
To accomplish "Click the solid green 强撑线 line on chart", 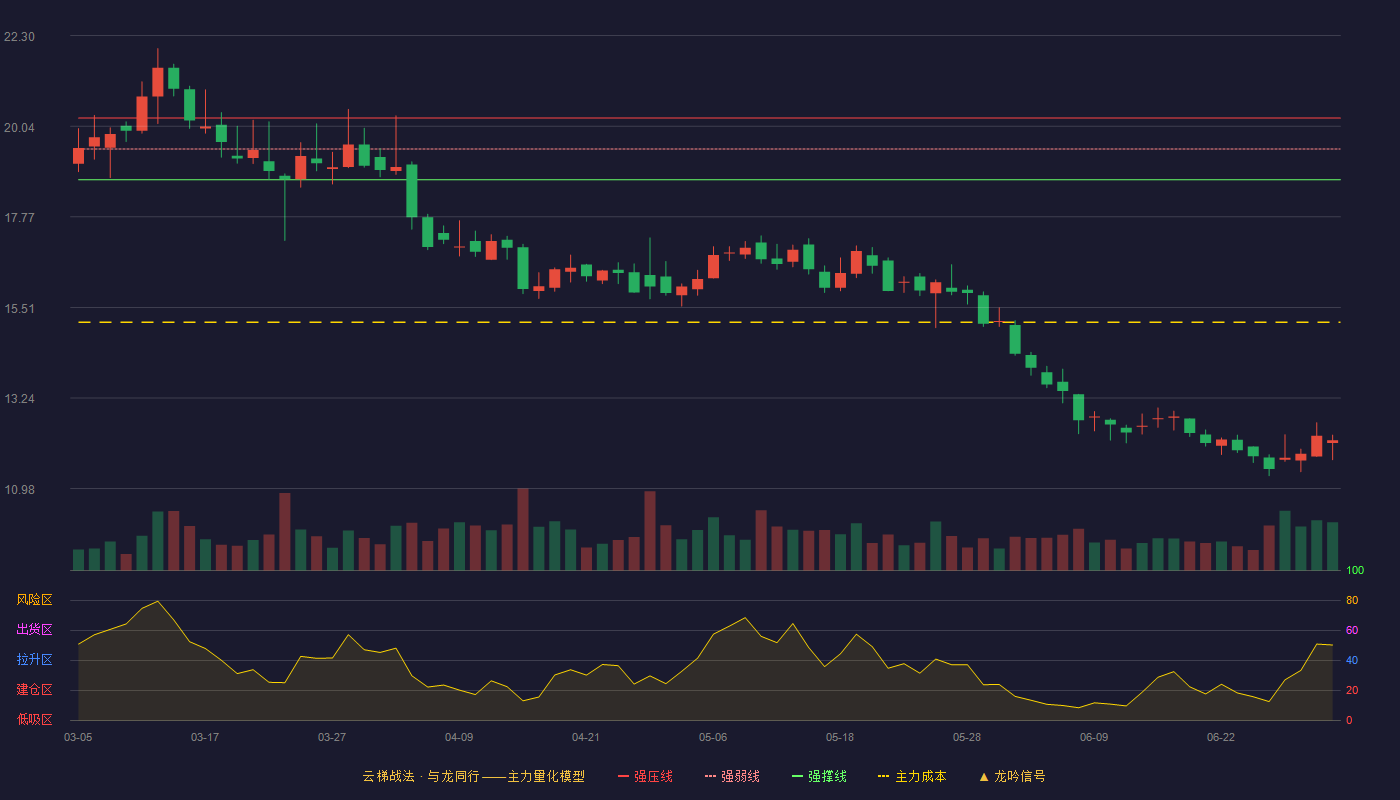I will click(x=709, y=180).
